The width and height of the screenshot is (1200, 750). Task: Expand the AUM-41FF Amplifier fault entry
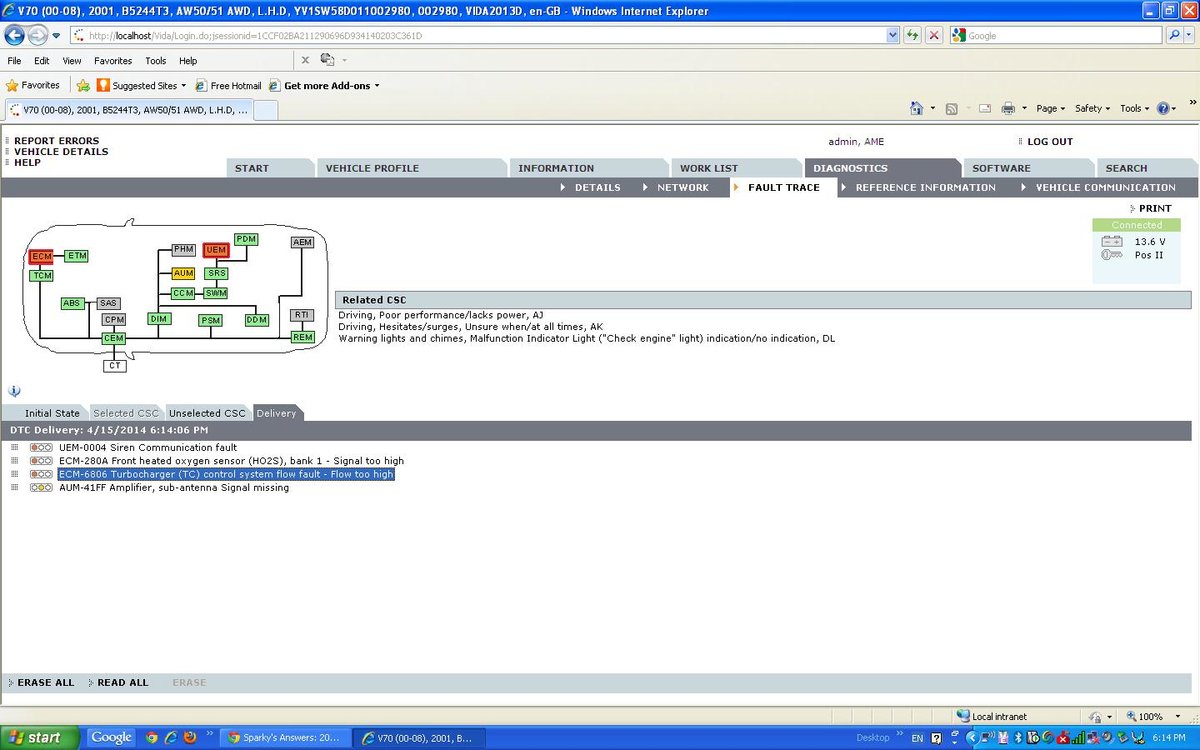14,488
